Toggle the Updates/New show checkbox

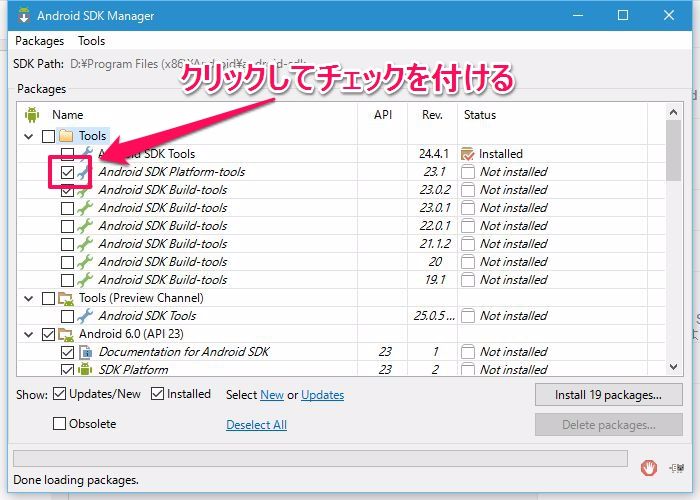coord(59,394)
